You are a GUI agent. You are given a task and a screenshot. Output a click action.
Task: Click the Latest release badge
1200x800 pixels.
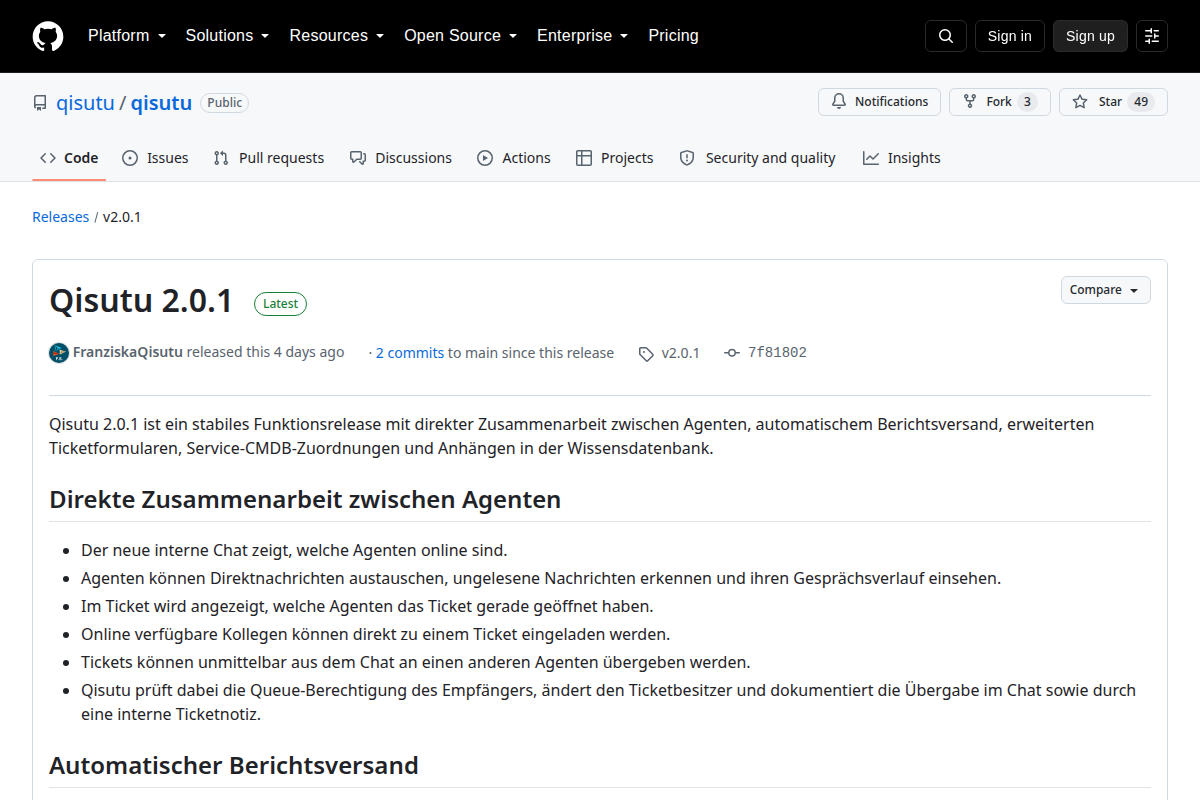pyautogui.click(x=280, y=304)
